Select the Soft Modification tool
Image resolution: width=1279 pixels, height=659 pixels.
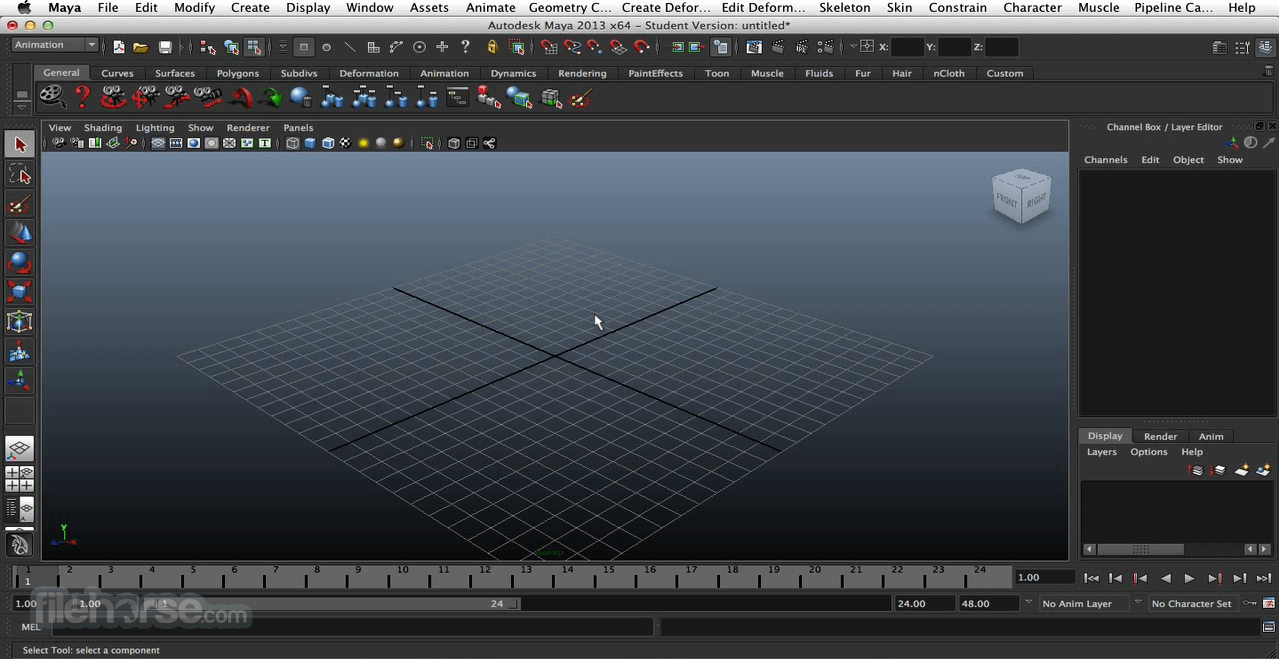19,351
